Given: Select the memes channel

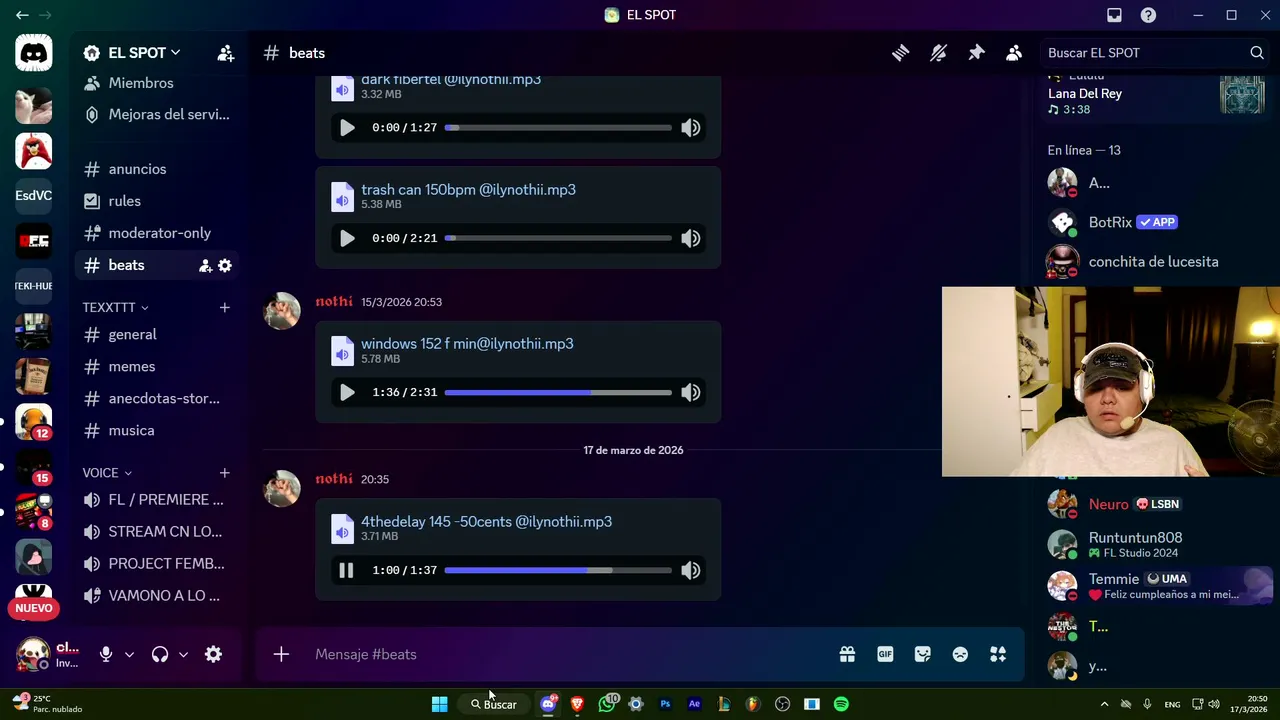Looking at the screenshot, I should (157, 366).
